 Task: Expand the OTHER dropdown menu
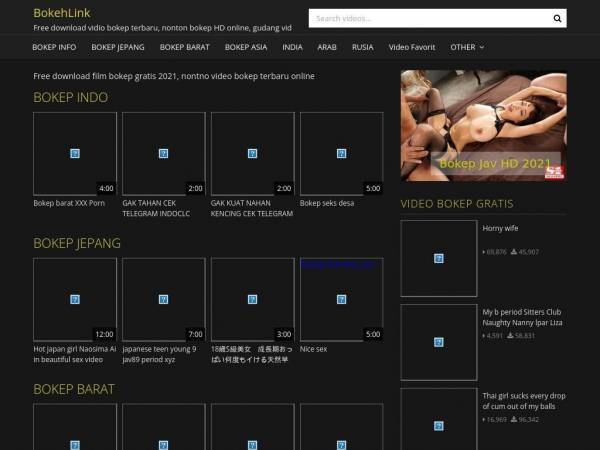(x=467, y=47)
